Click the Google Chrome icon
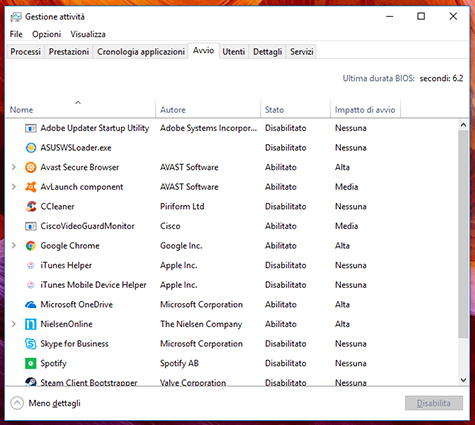 click(31, 246)
